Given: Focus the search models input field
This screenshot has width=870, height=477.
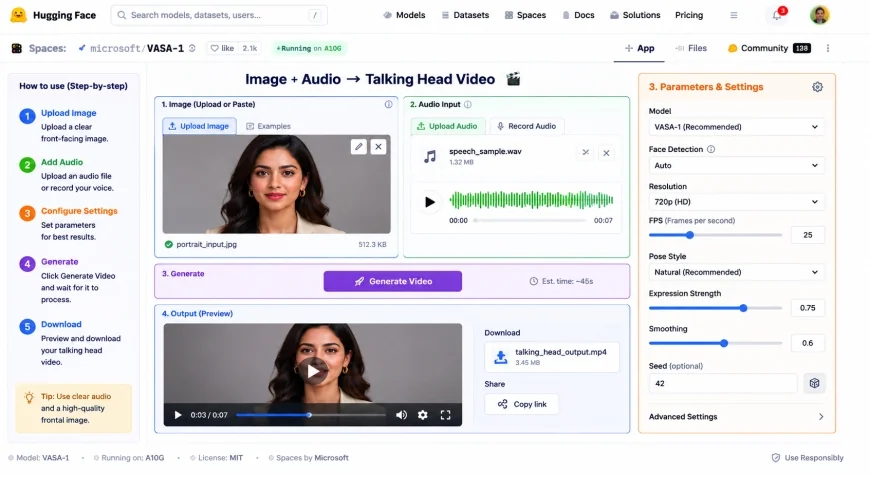Looking at the screenshot, I should [219, 15].
